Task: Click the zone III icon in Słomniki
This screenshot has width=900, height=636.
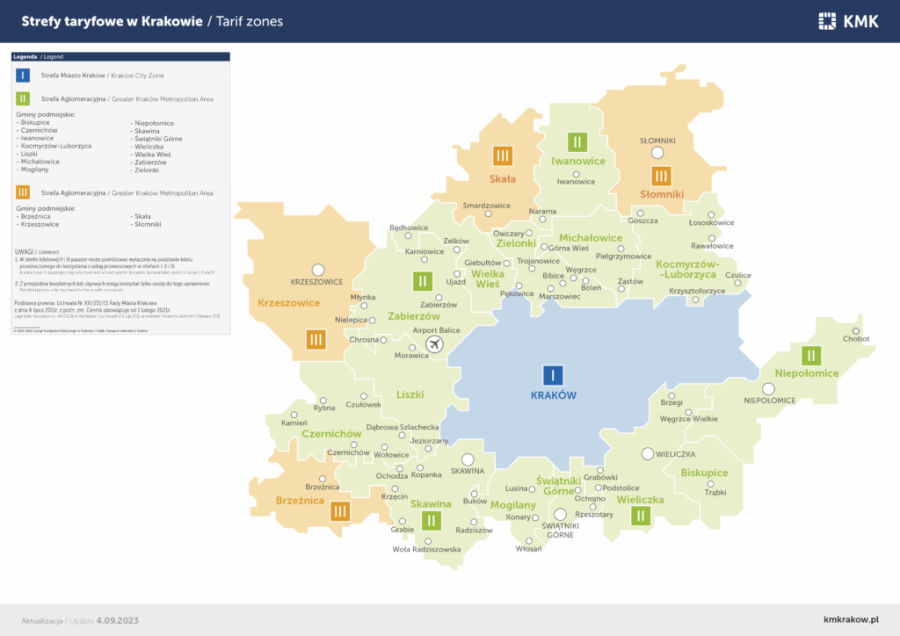Action: tap(661, 176)
